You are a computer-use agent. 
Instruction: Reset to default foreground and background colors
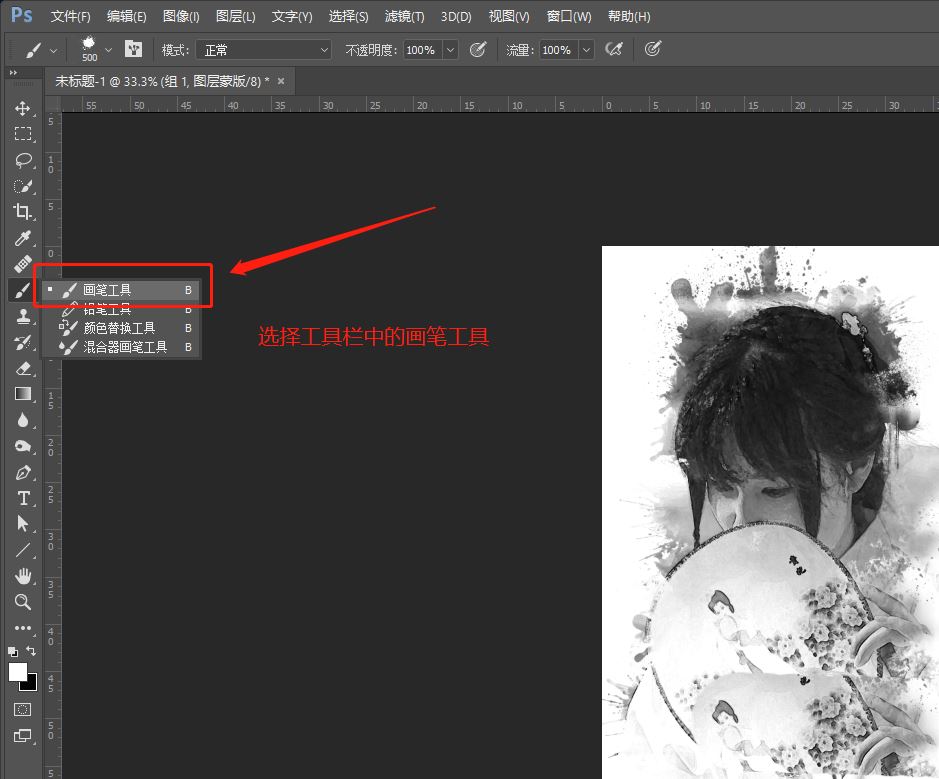pos(13,651)
